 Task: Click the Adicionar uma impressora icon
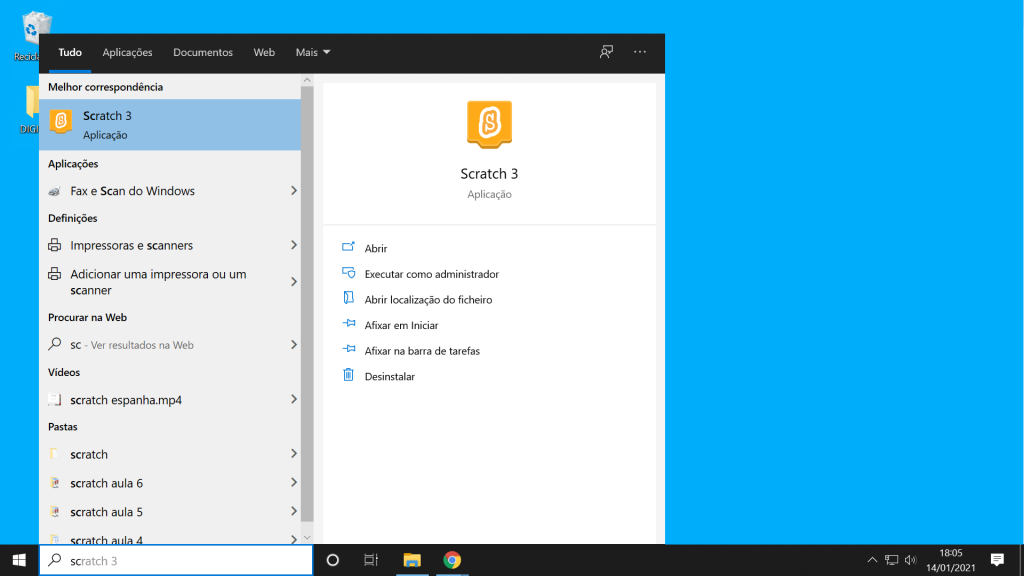(x=55, y=274)
